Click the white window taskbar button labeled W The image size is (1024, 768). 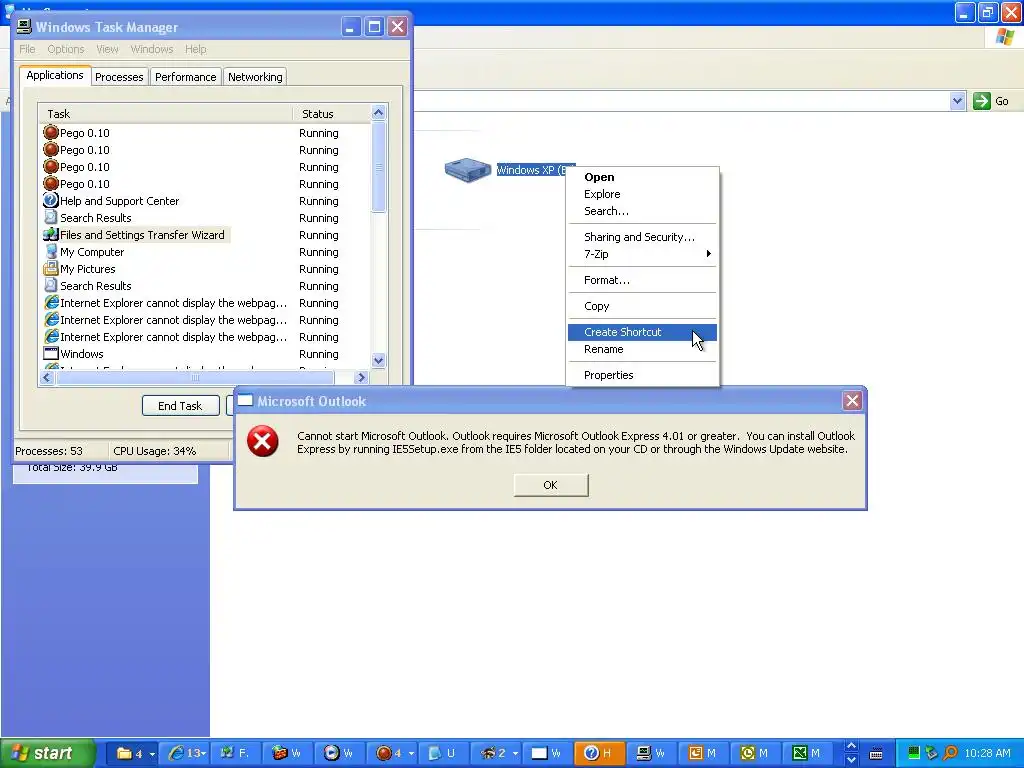point(547,753)
